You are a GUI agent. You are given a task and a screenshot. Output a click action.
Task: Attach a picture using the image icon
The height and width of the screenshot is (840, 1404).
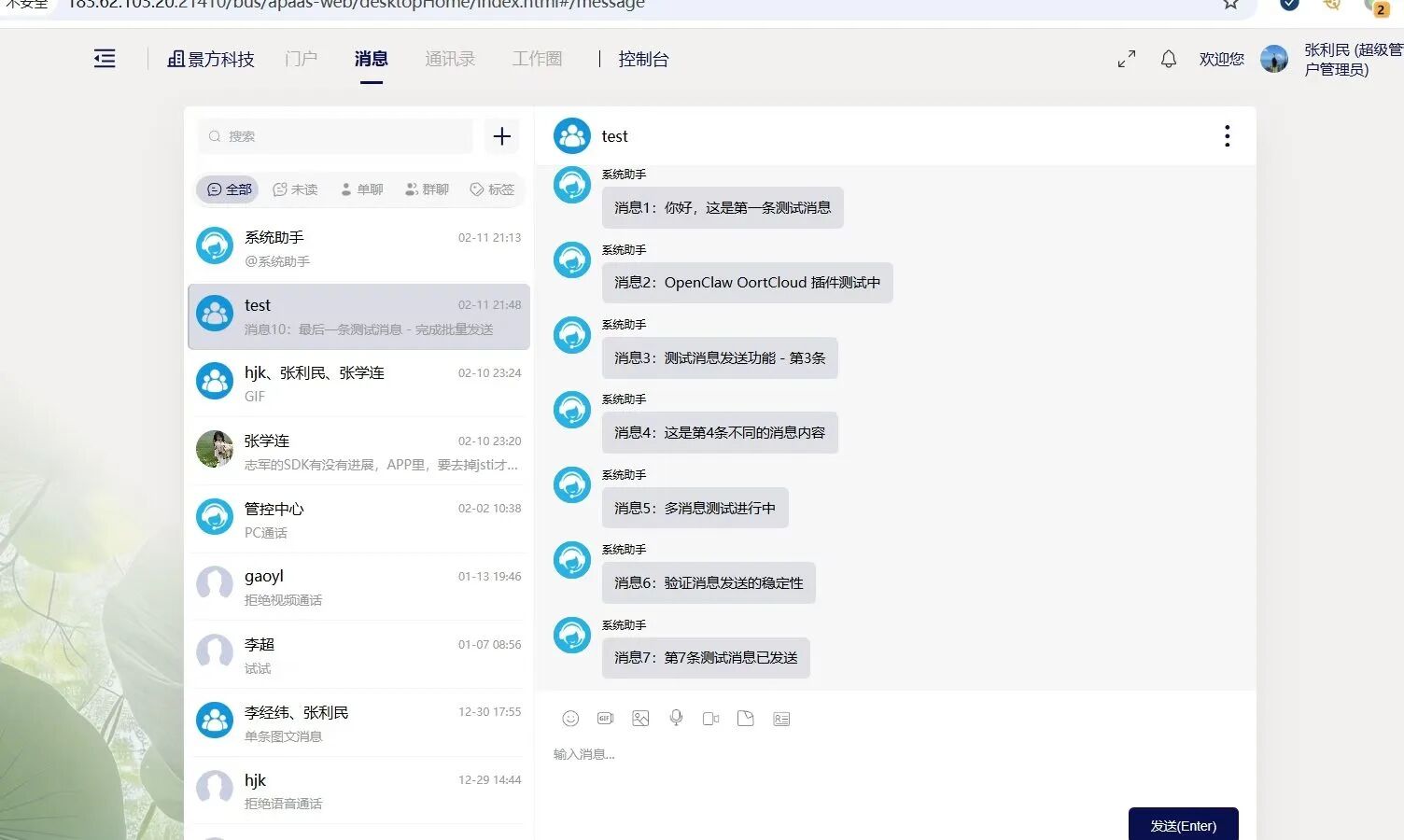640,718
